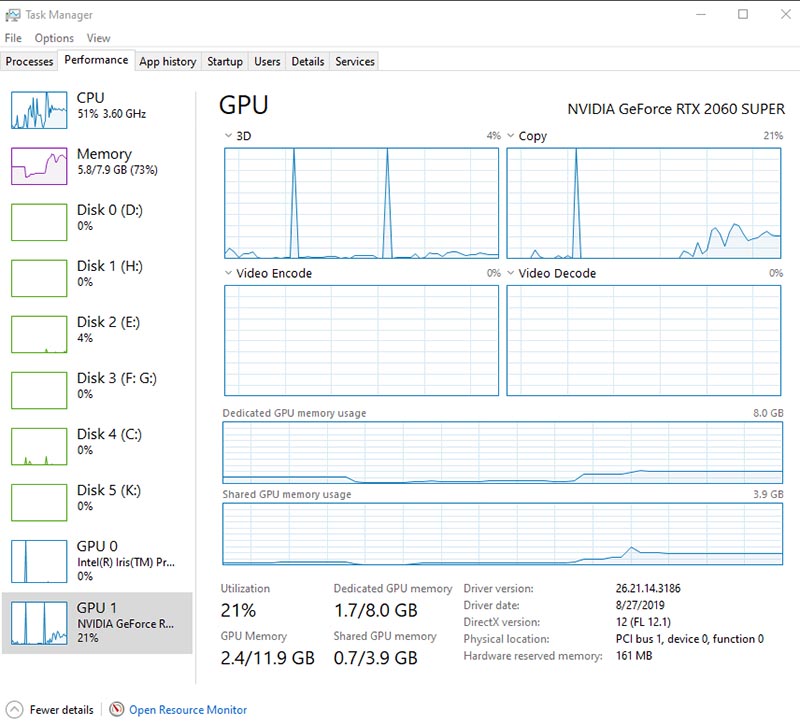
Task: Select the Disk 5 (K:) mini graph
Action: [39, 503]
